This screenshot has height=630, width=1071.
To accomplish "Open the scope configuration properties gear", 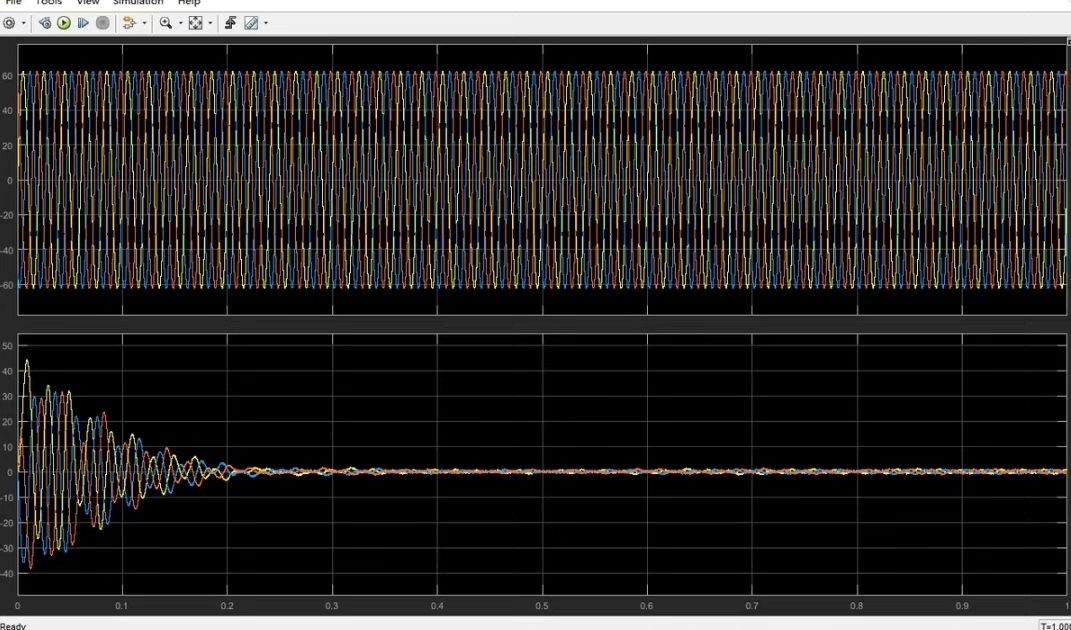I will pos(9,23).
